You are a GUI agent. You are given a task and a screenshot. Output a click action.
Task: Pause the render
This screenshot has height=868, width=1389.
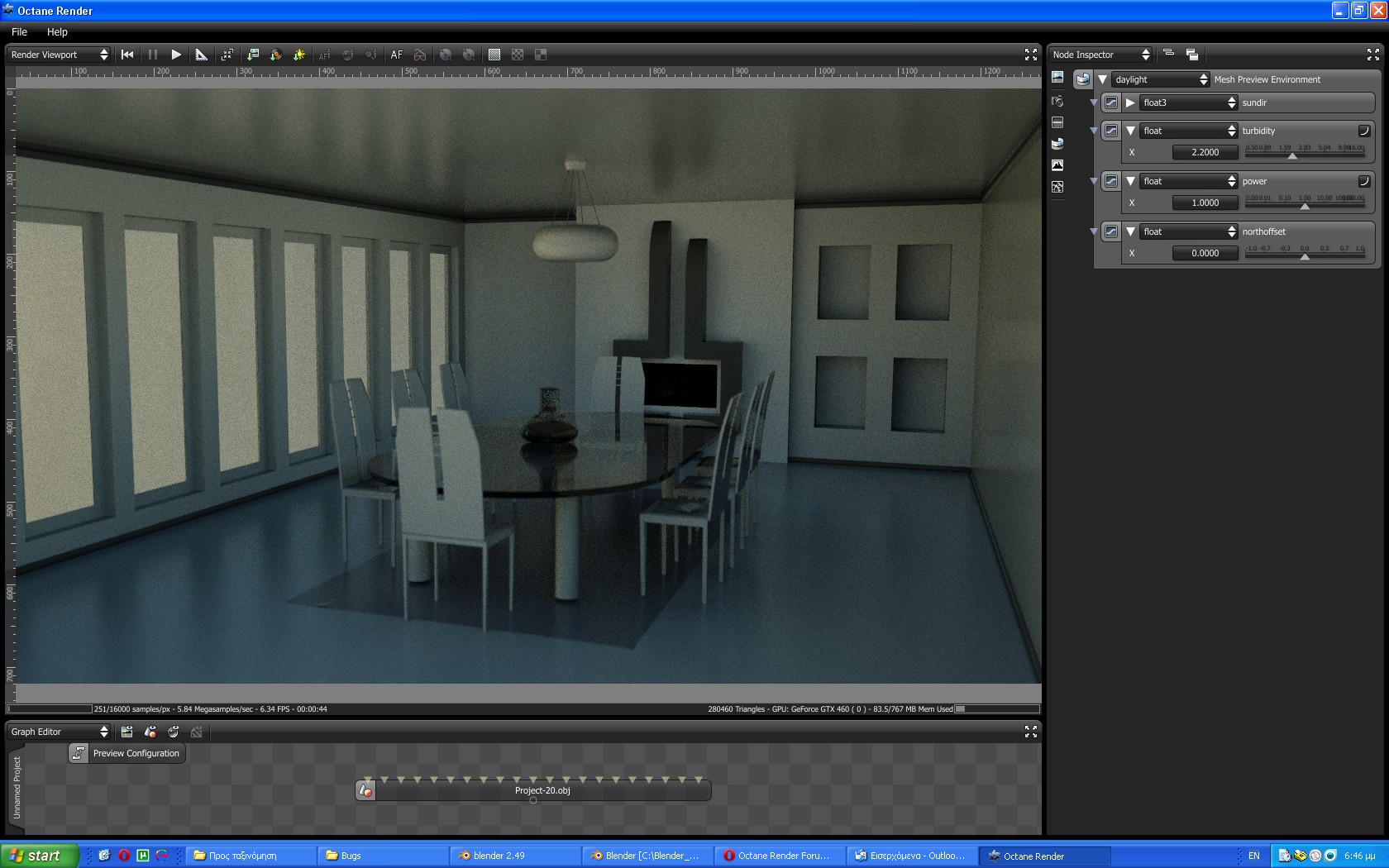pyautogui.click(x=152, y=55)
